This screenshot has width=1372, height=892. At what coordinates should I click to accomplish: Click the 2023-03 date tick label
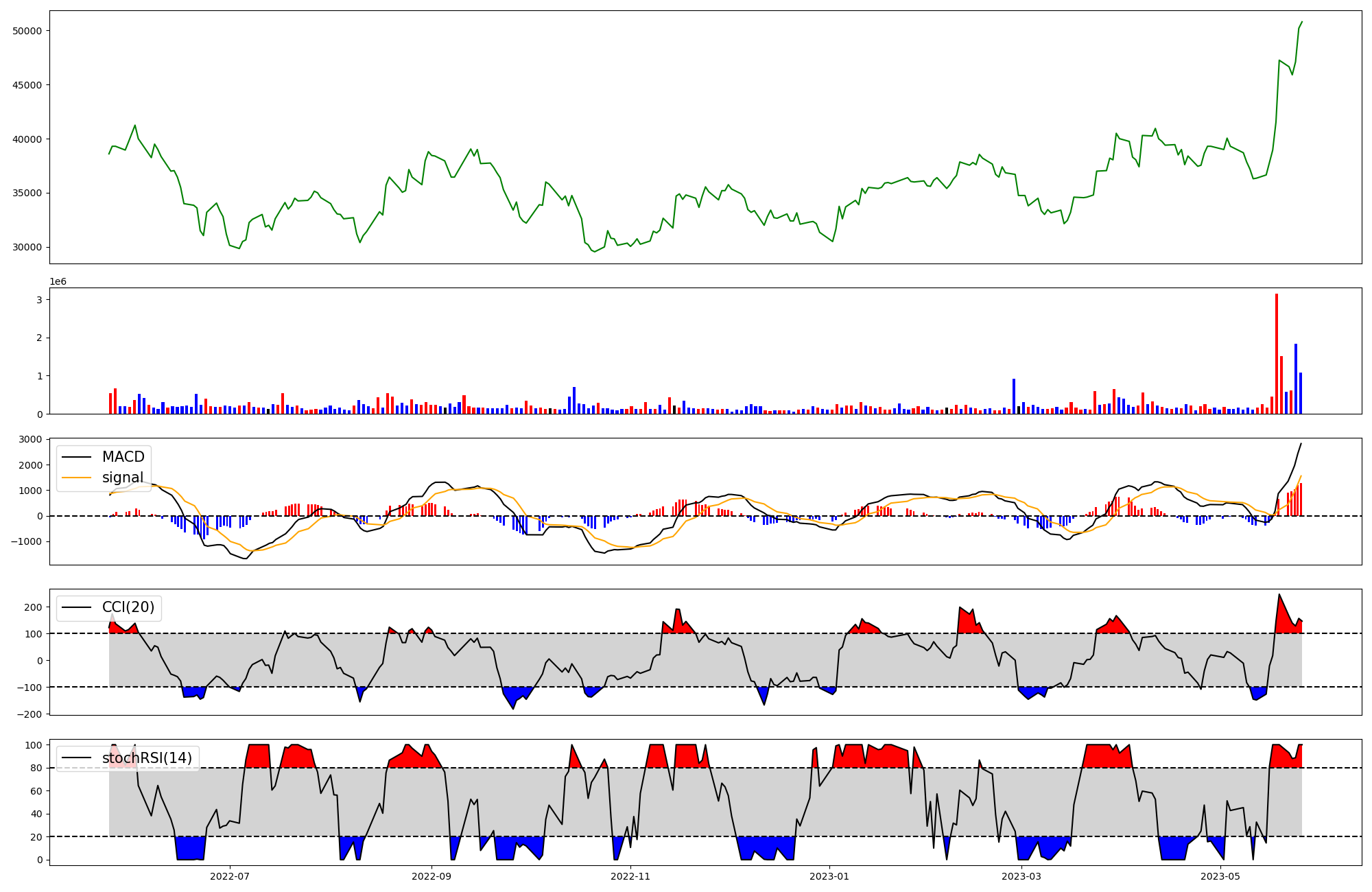(x=1021, y=876)
